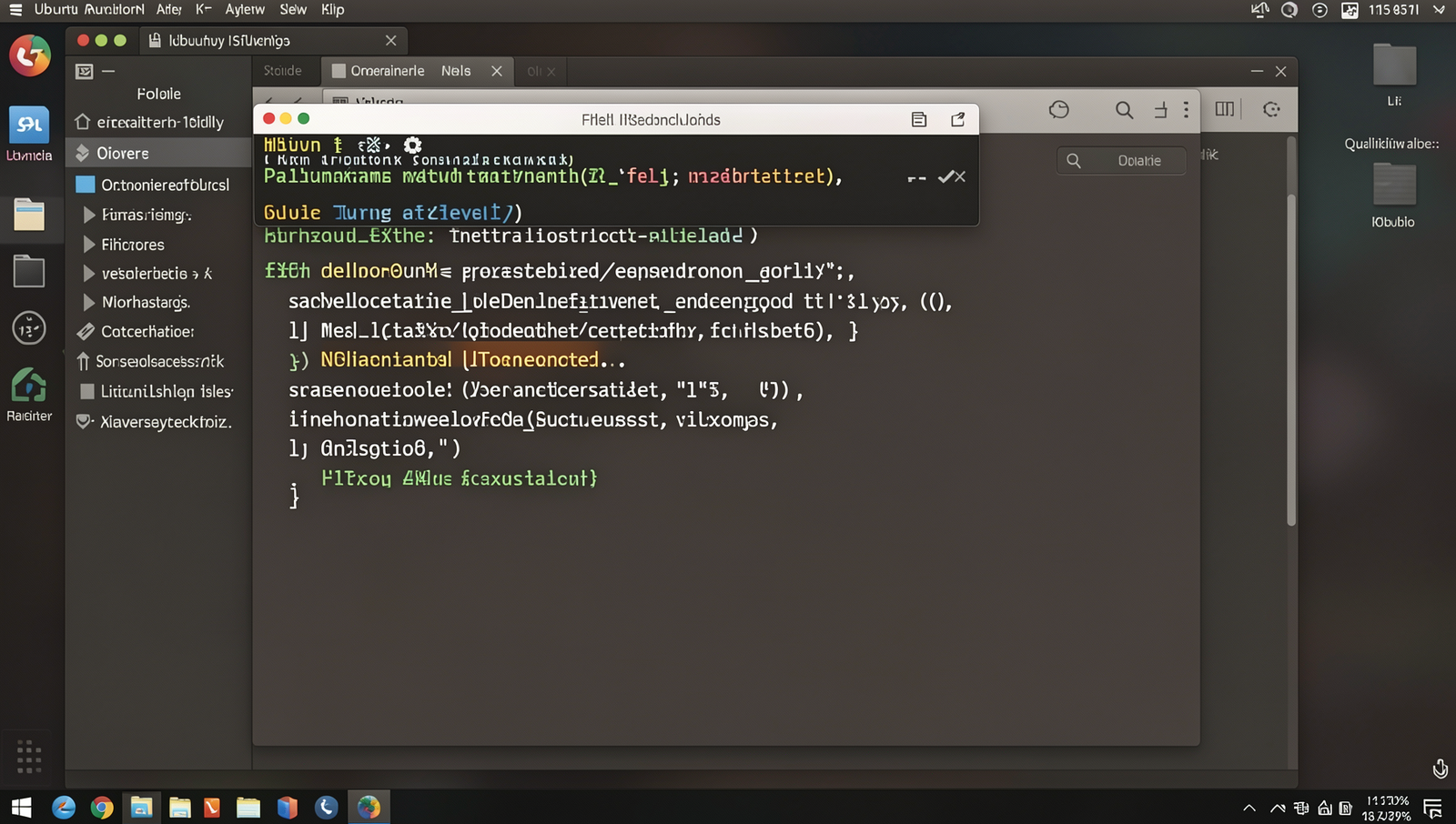Open the hamburger menu in top bar
This screenshot has height=824, width=1456.
pyautogui.click(x=15, y=10)
